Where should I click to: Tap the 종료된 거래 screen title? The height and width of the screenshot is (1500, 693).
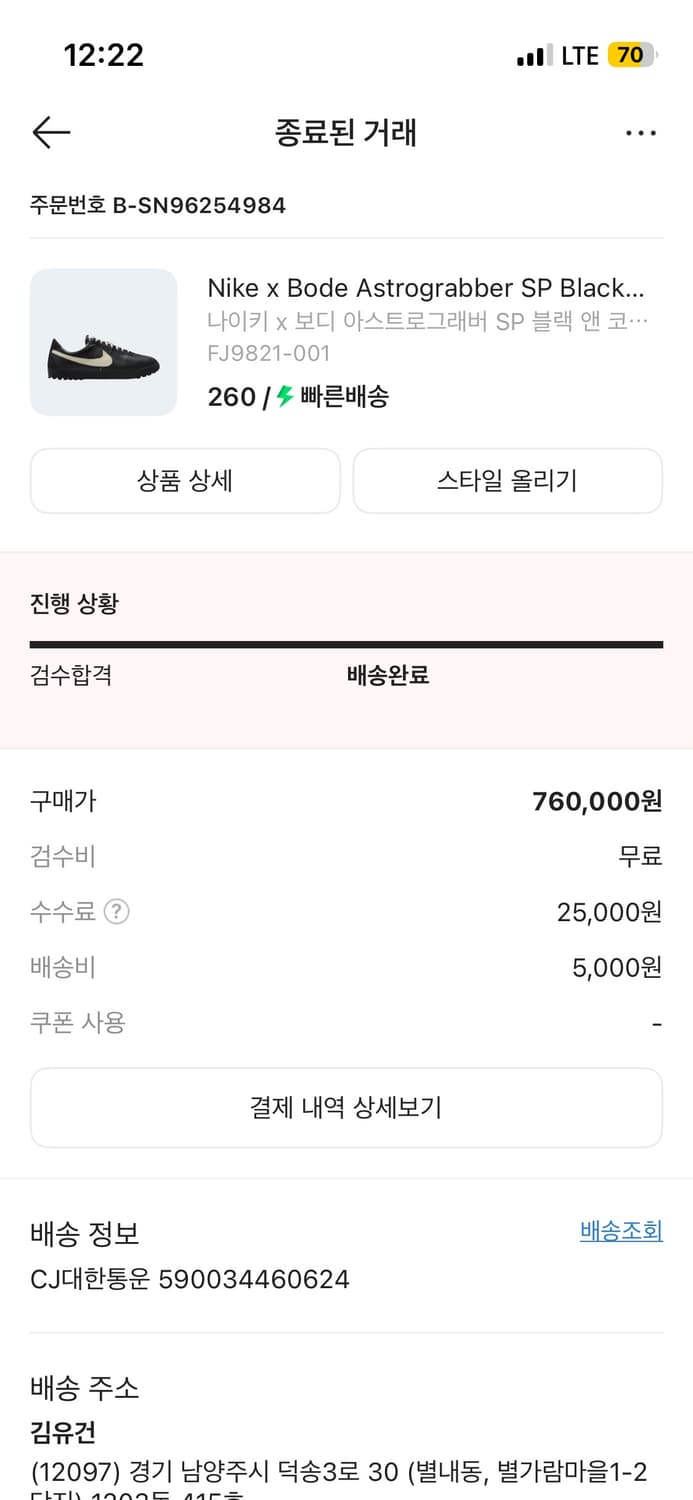346,133
